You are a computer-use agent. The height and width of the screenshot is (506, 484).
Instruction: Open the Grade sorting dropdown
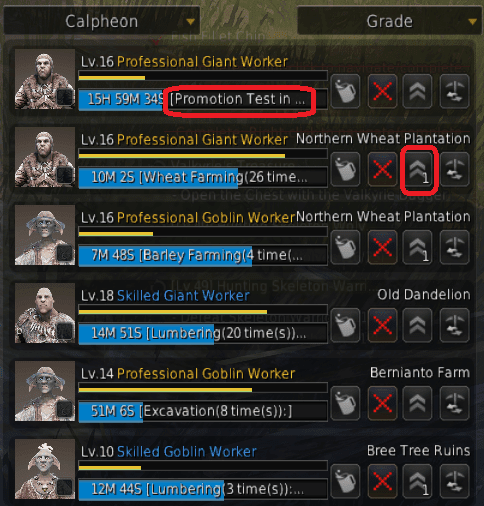click(389, 21)
